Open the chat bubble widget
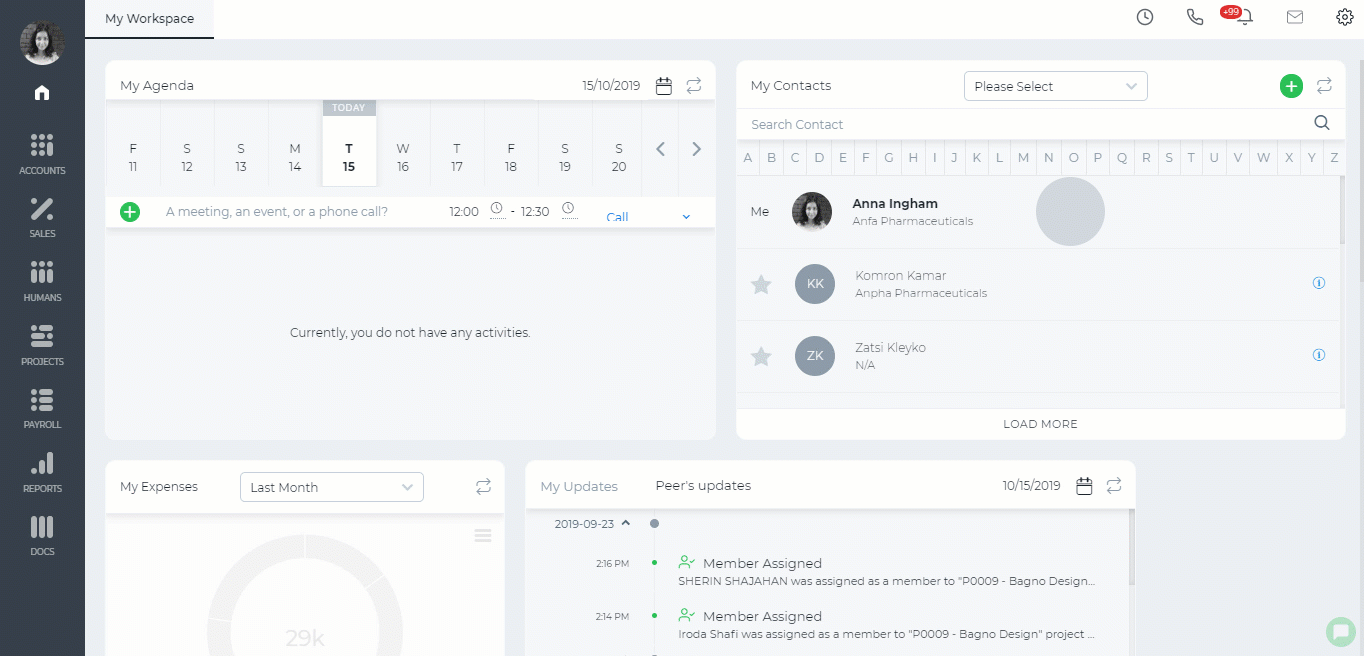Image resolution: width=1364 pixels, height=656 pixels. (1340, 632)
